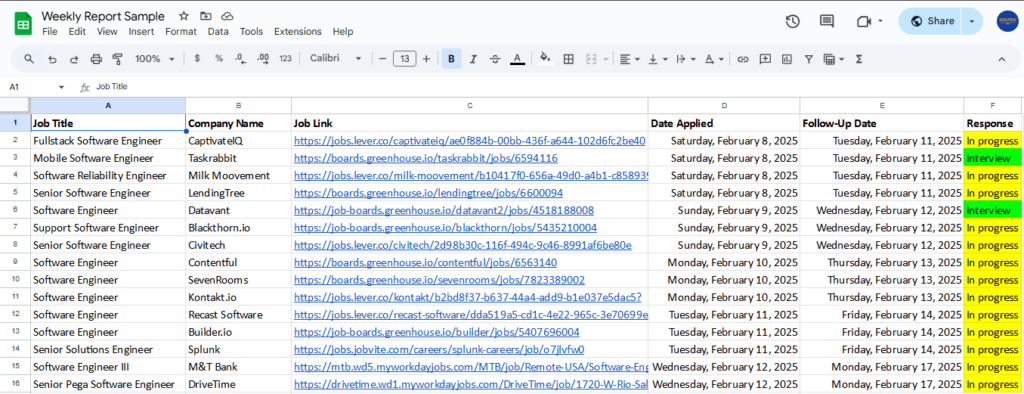Open version history clock icon
Screen dimensions: 1024x394
pyautogui.click(x=793, y=22)
